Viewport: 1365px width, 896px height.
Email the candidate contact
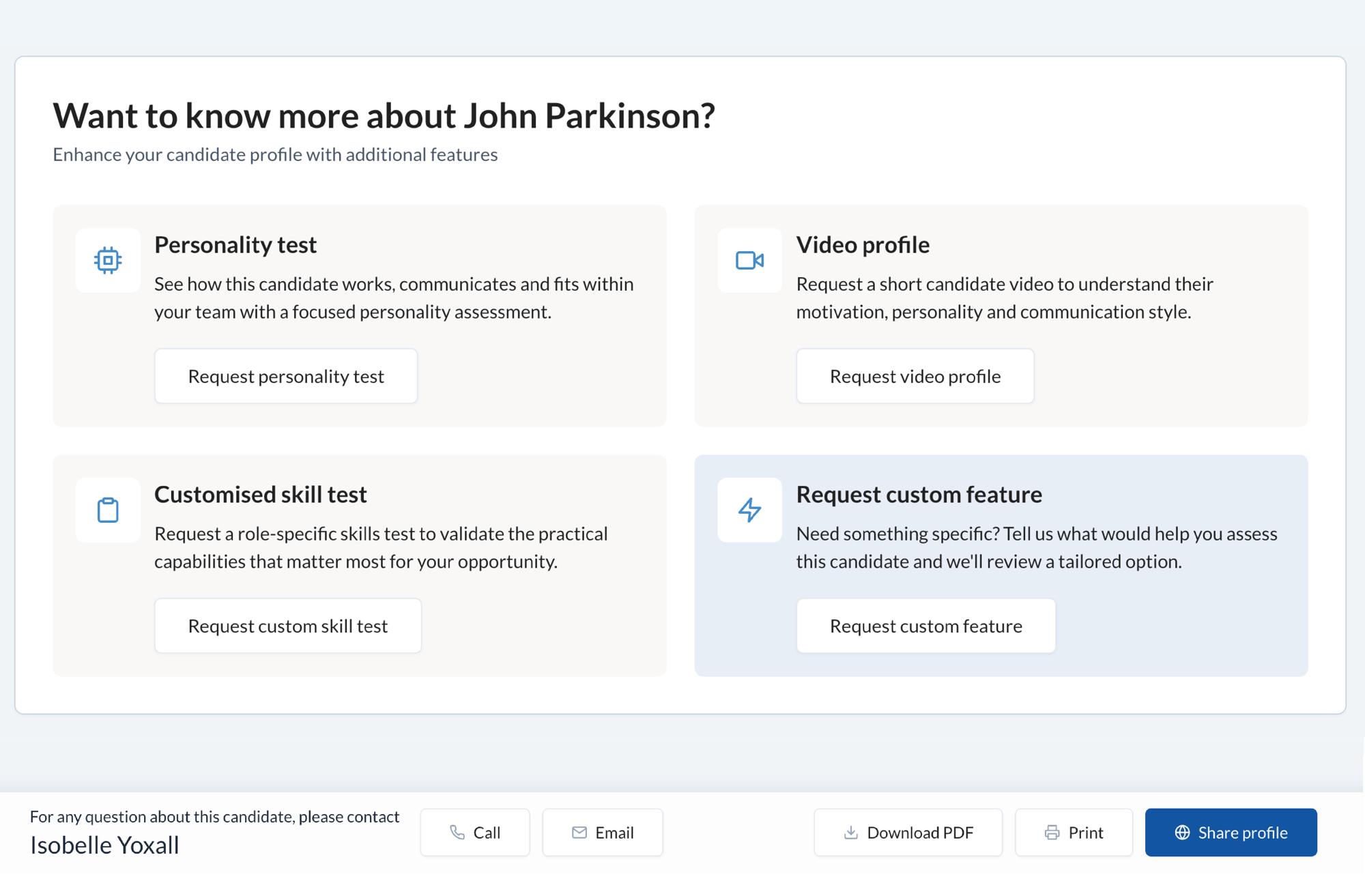(603, 832)
